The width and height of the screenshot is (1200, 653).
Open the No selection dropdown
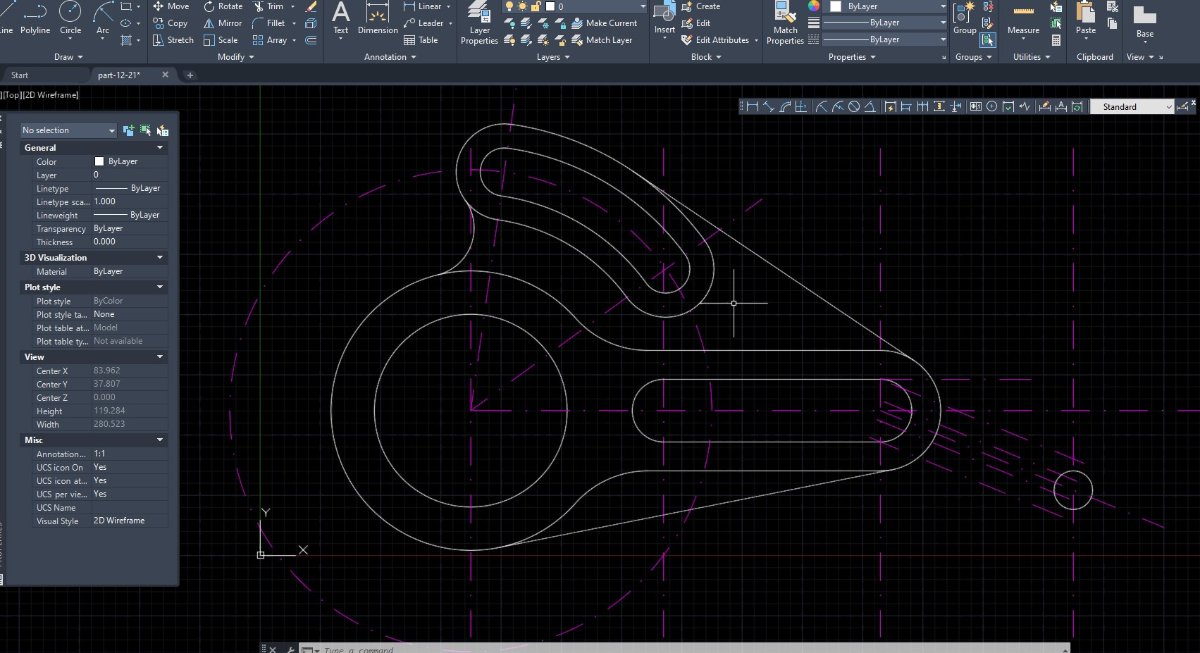tap(69, 130)
